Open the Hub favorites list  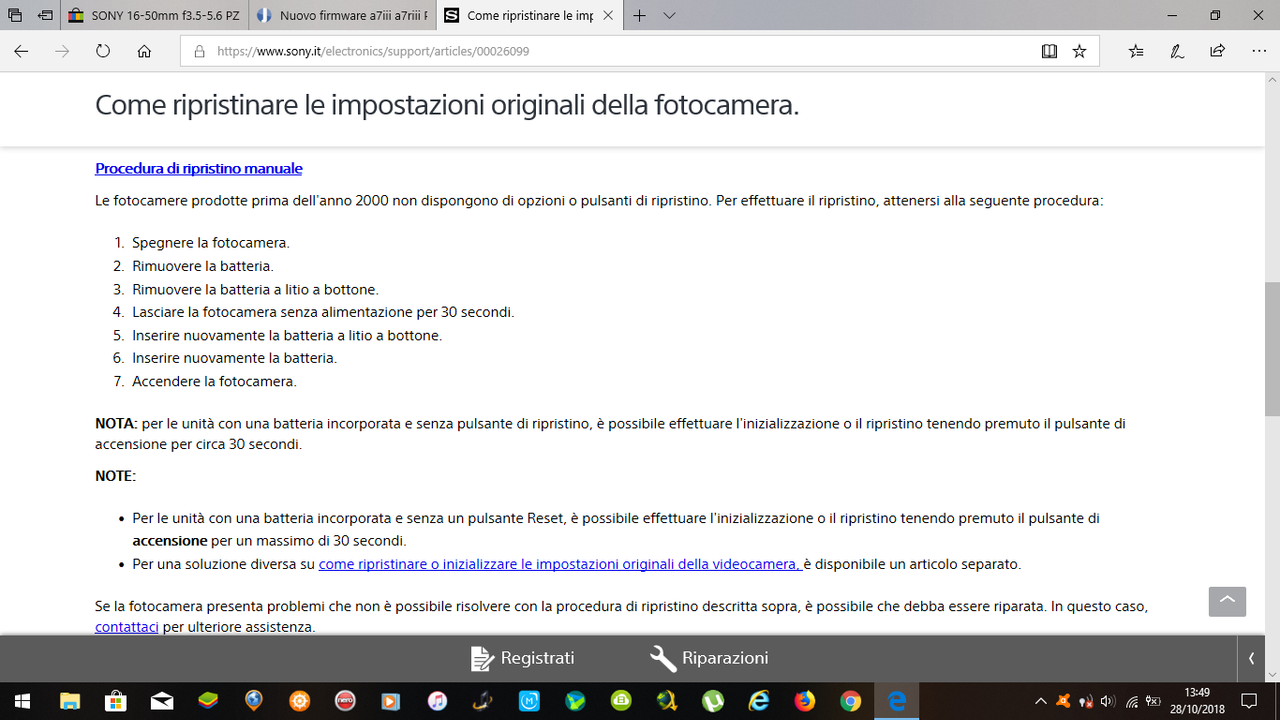pos(1135,51)
